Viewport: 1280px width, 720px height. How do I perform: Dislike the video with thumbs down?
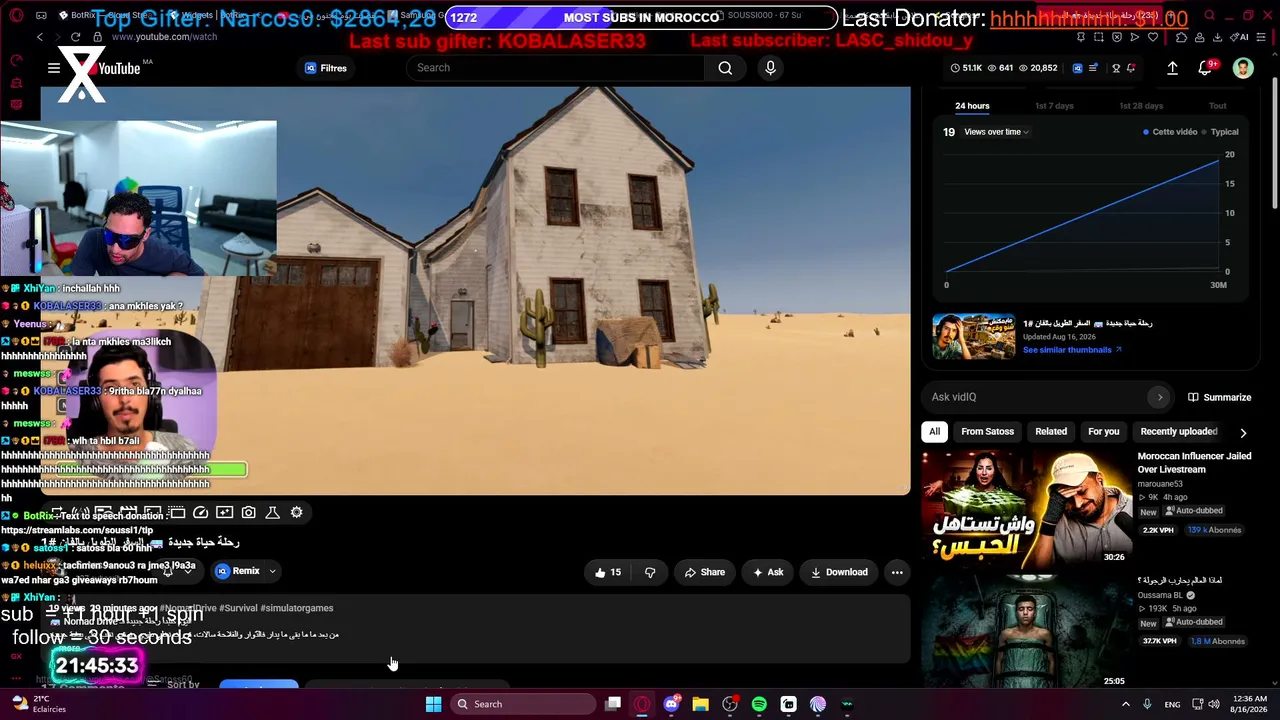click(x=650, y=572)
